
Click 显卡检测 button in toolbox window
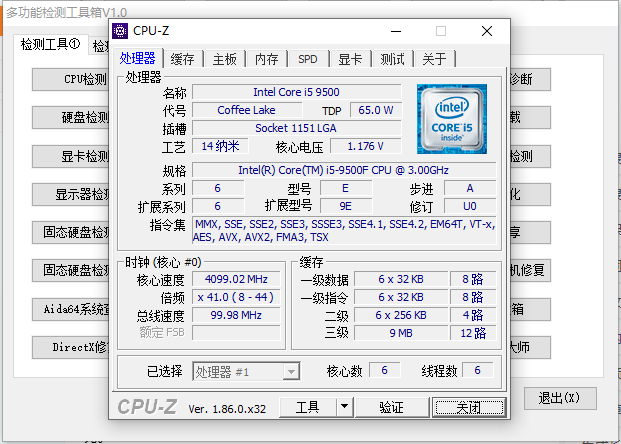coord(71,156)
